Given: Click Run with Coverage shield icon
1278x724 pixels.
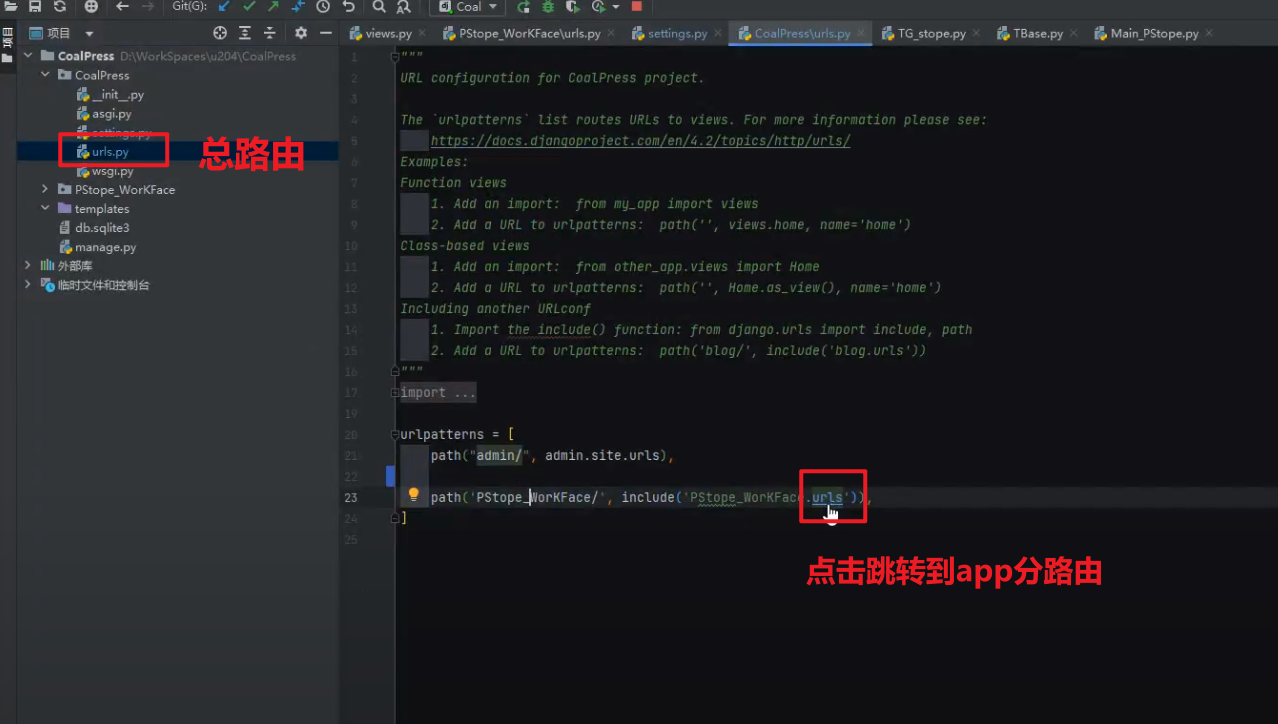Looking at the screenshot, I should tap(572, 6).
